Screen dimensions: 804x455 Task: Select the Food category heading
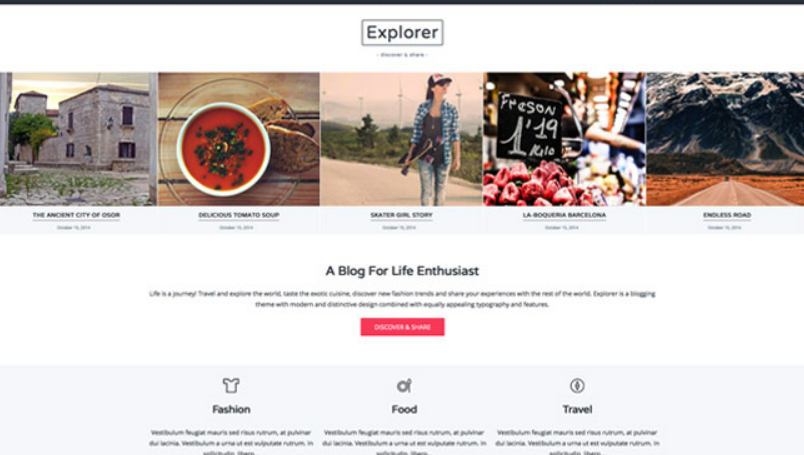[404, 409]
